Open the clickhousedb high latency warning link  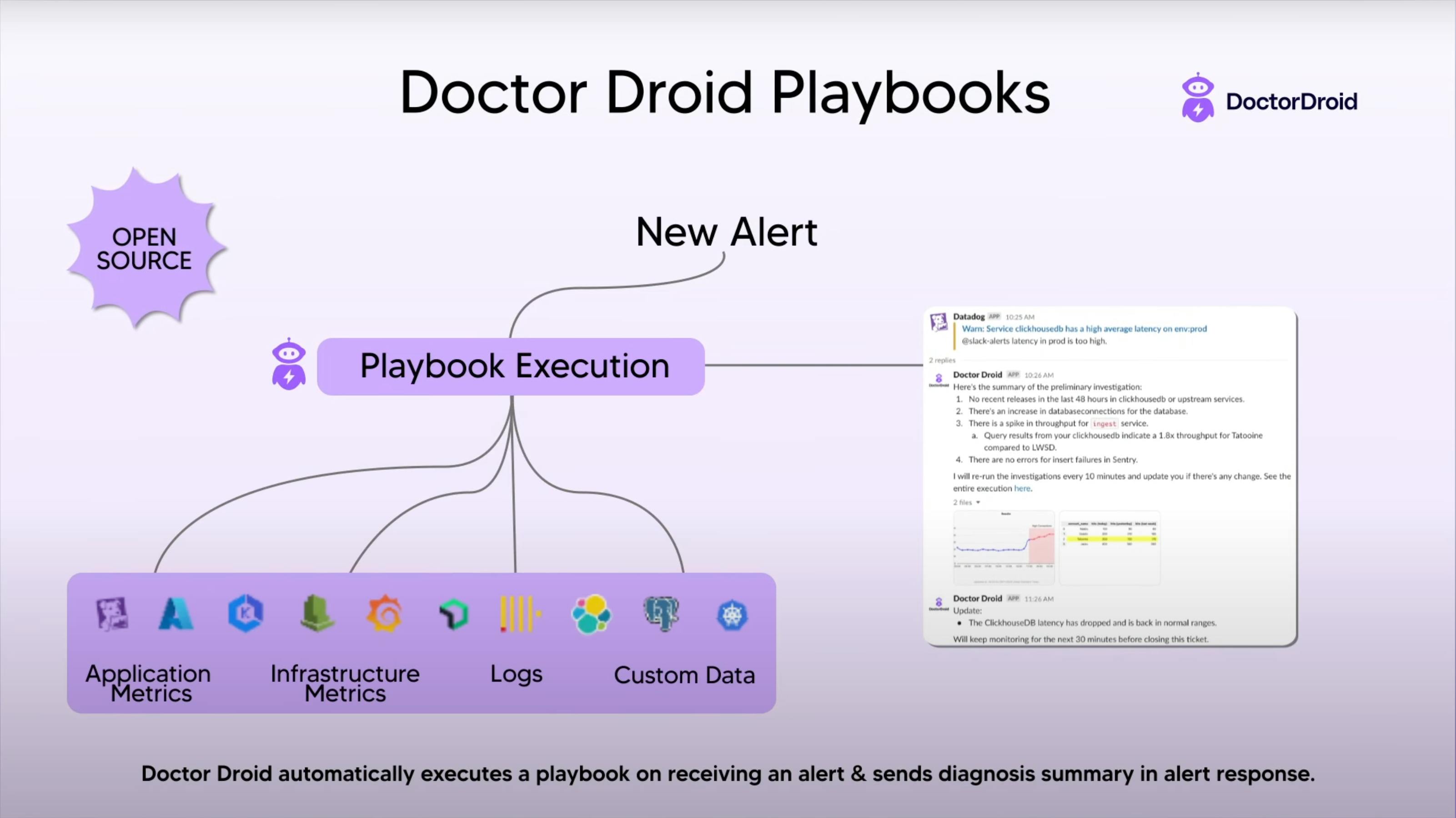1084,329
